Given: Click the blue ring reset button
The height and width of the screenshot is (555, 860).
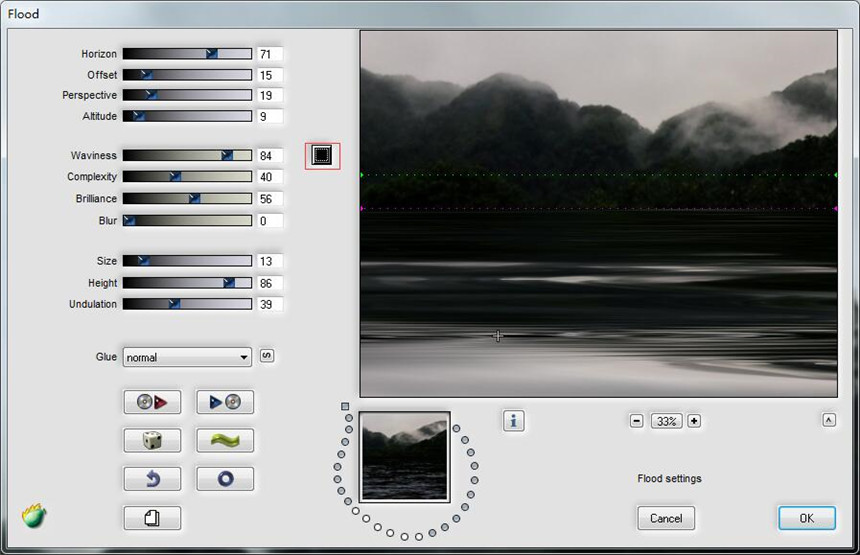Looking at the screenshot, I should click(x=225, y=479).
